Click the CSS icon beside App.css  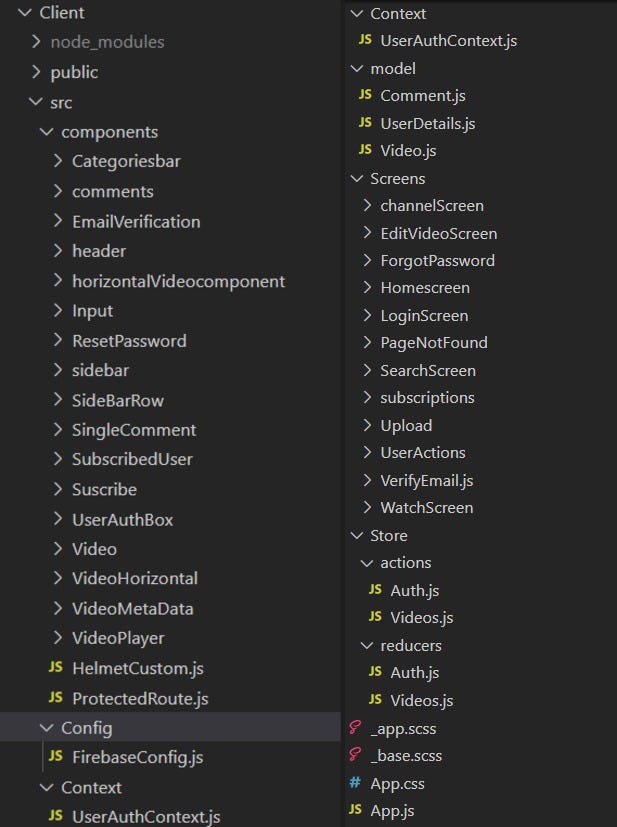click(356, 783)
